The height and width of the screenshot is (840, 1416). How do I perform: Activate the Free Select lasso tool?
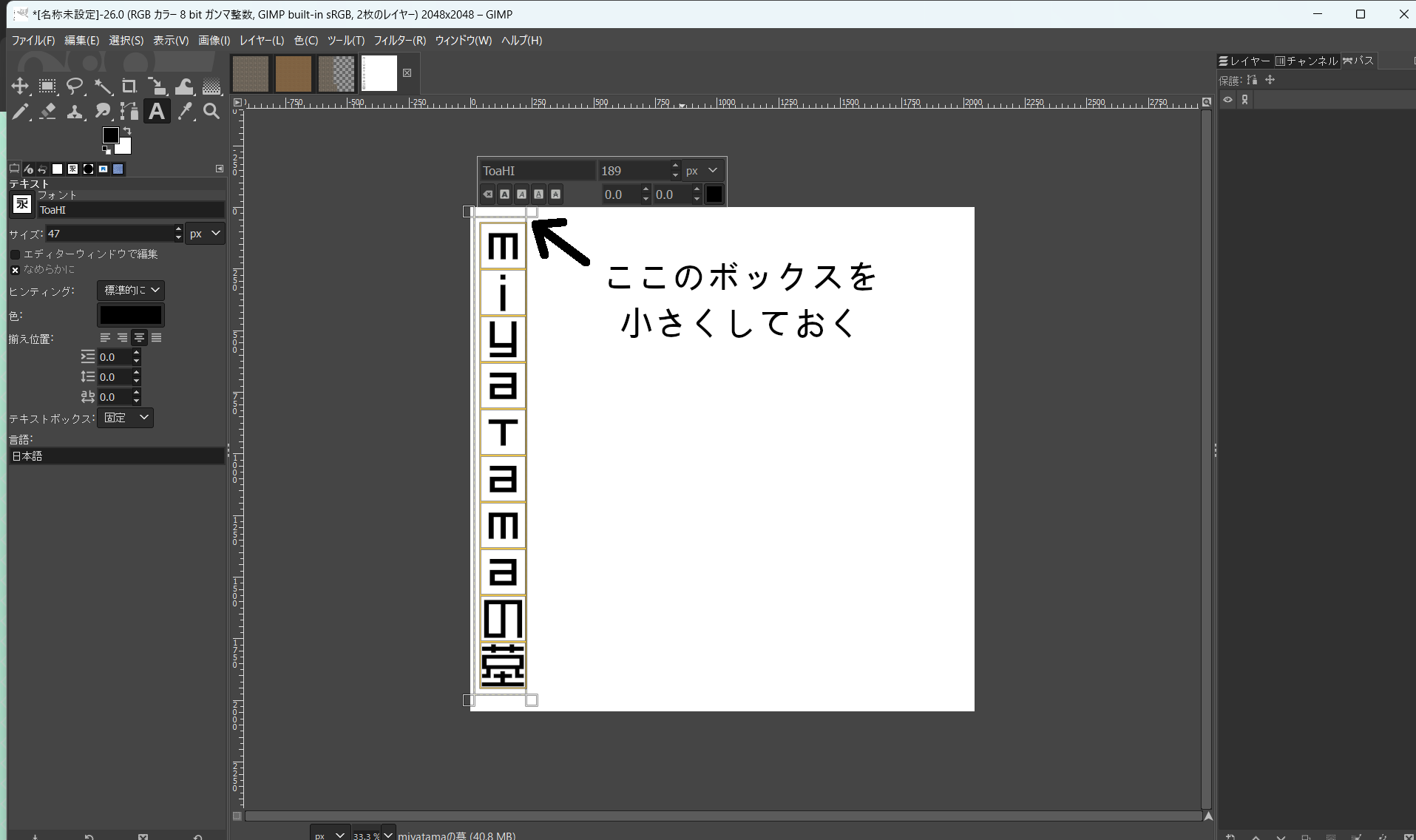click(75, 87)
